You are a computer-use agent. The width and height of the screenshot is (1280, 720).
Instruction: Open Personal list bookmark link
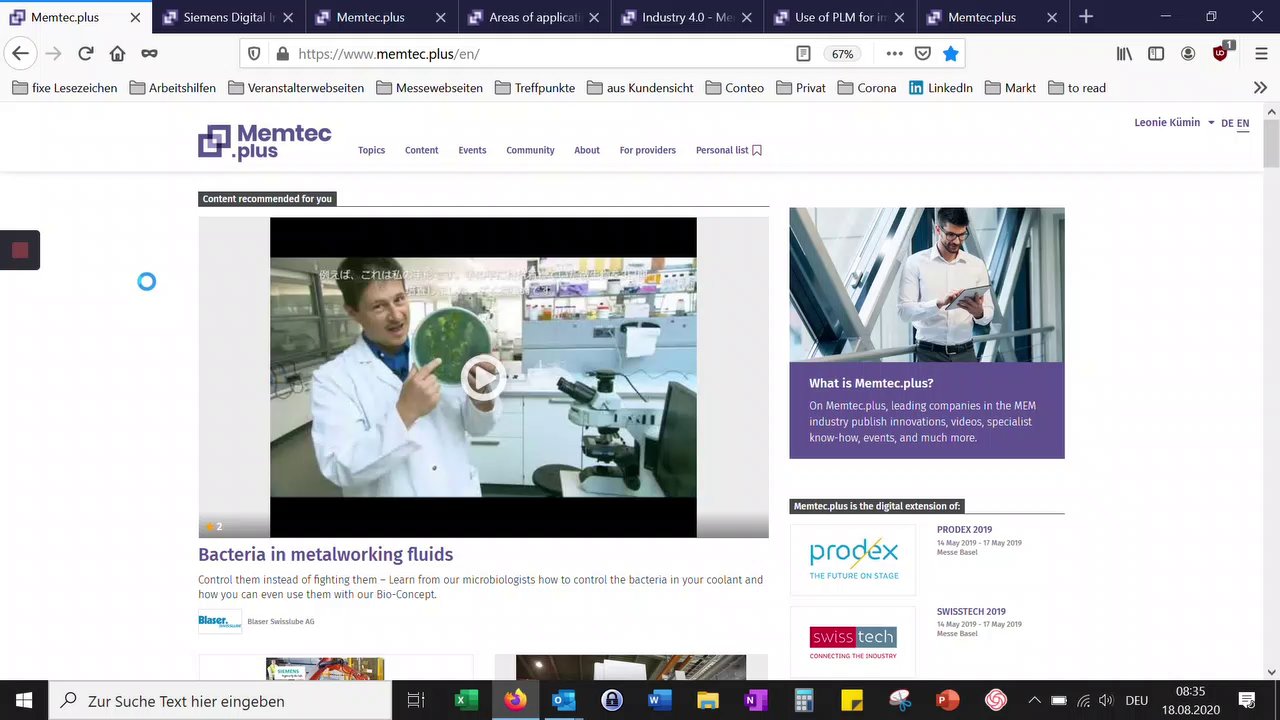729,150
